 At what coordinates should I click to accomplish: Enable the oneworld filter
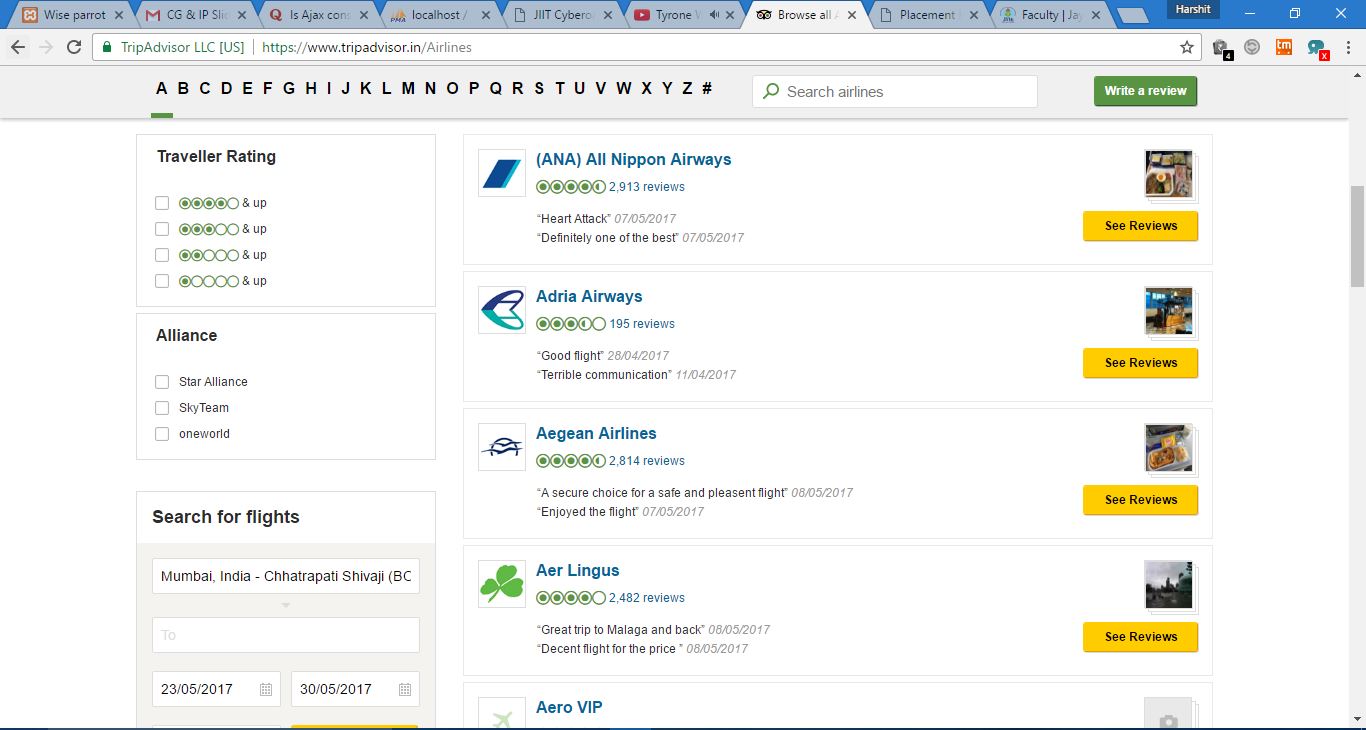(162, 434)
